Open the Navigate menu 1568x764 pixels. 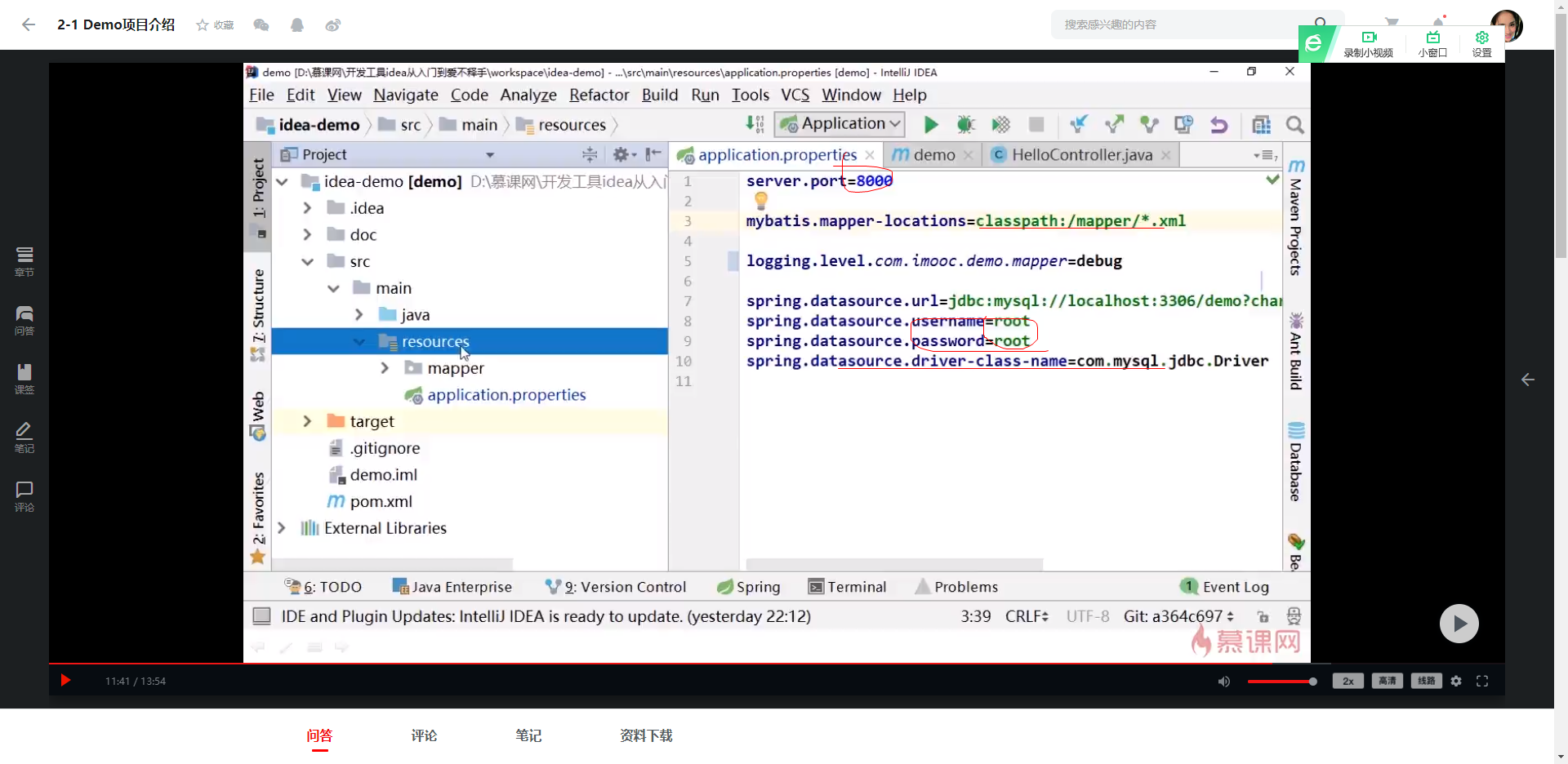pos(406,95)
